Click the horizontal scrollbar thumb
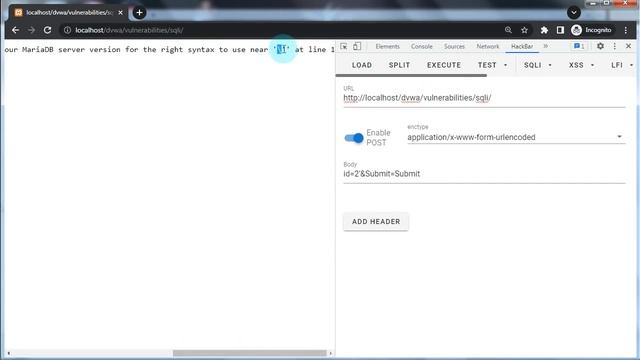This screenshot has width=640, height=360. (250, 353)
